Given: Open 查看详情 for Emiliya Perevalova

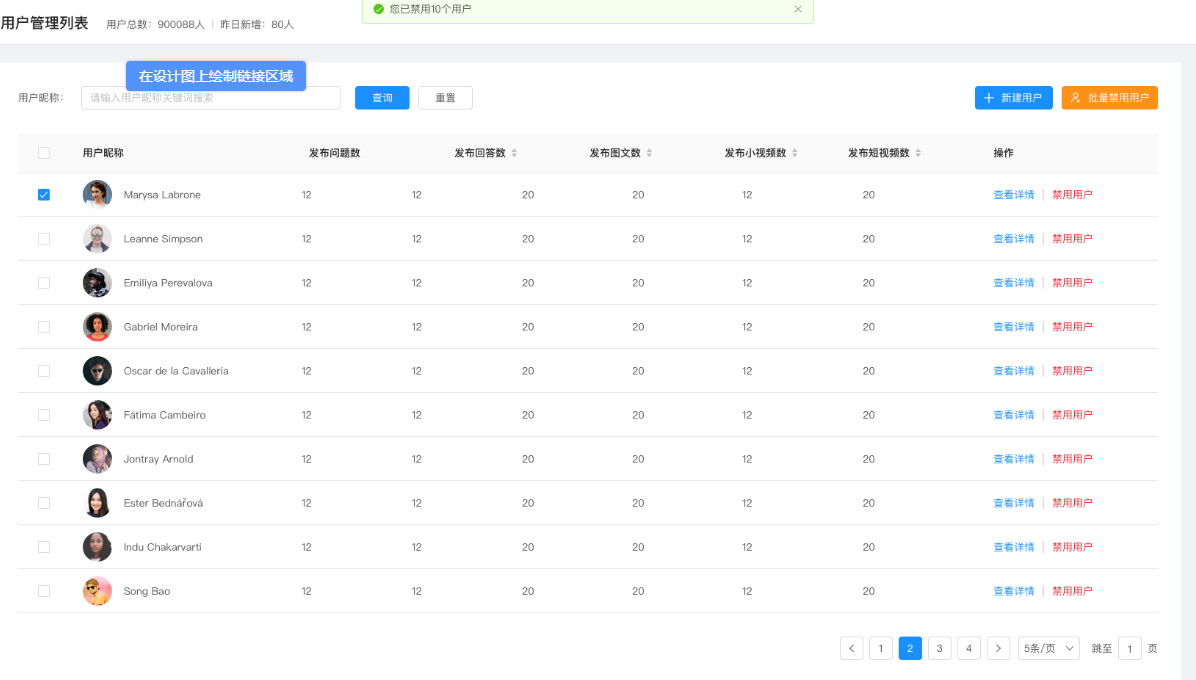Looking at the screenshot, I should (x=1014, y=283).
